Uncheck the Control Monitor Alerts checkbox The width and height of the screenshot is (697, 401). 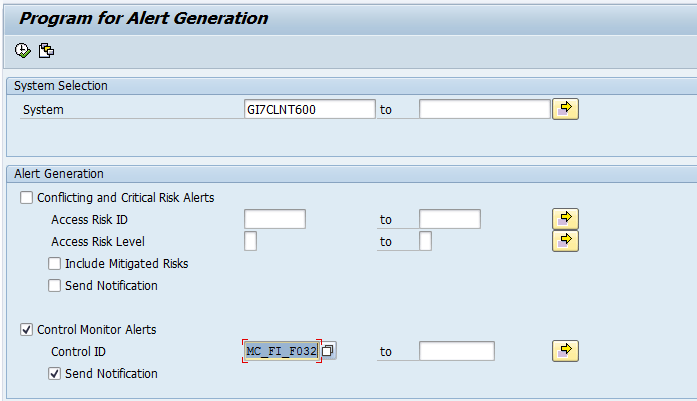click(x=27, y=329)
